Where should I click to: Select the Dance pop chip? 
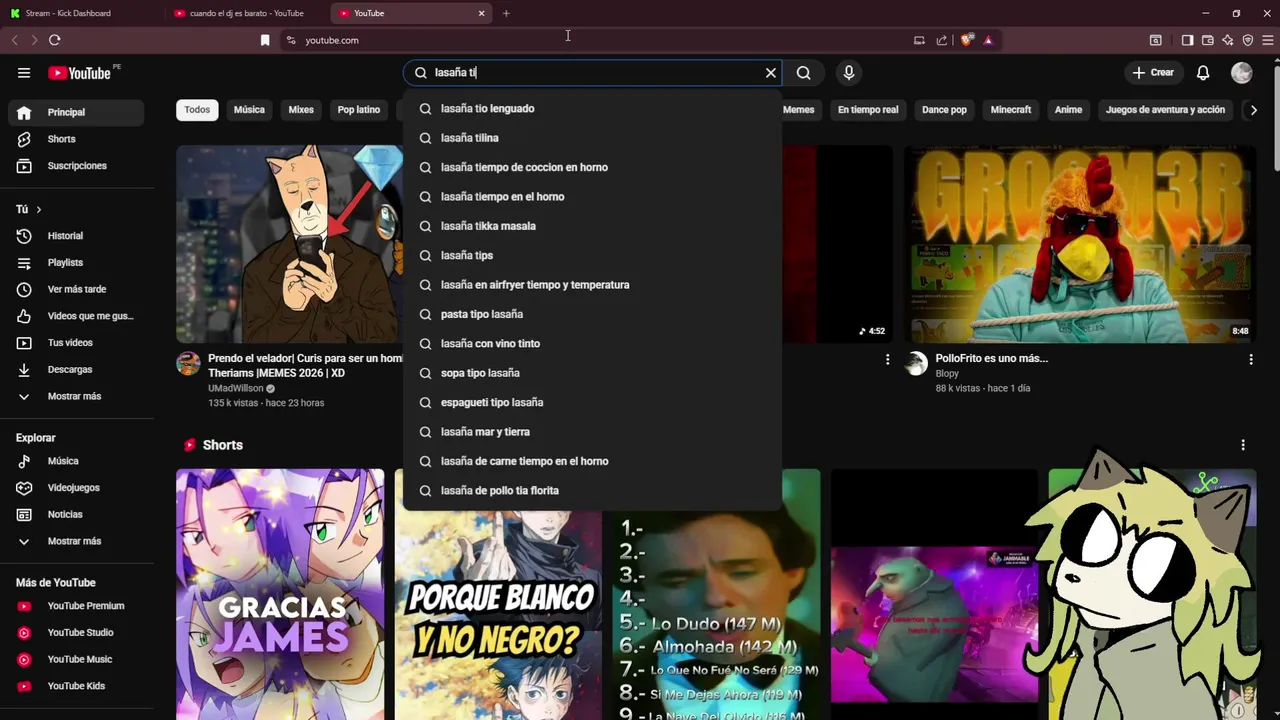click(x=944, y=110)
